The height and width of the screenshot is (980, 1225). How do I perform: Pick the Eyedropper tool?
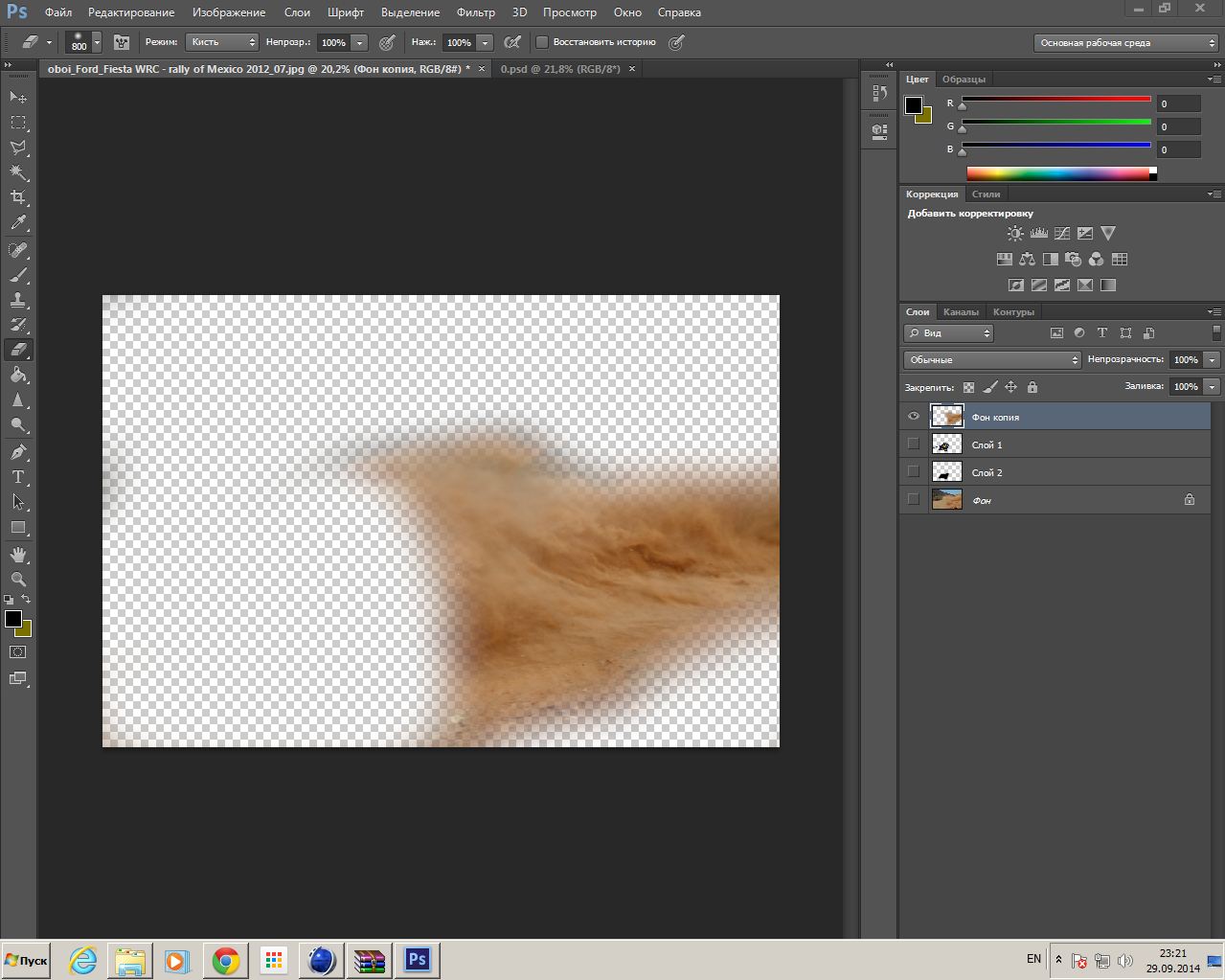point(18,223)
